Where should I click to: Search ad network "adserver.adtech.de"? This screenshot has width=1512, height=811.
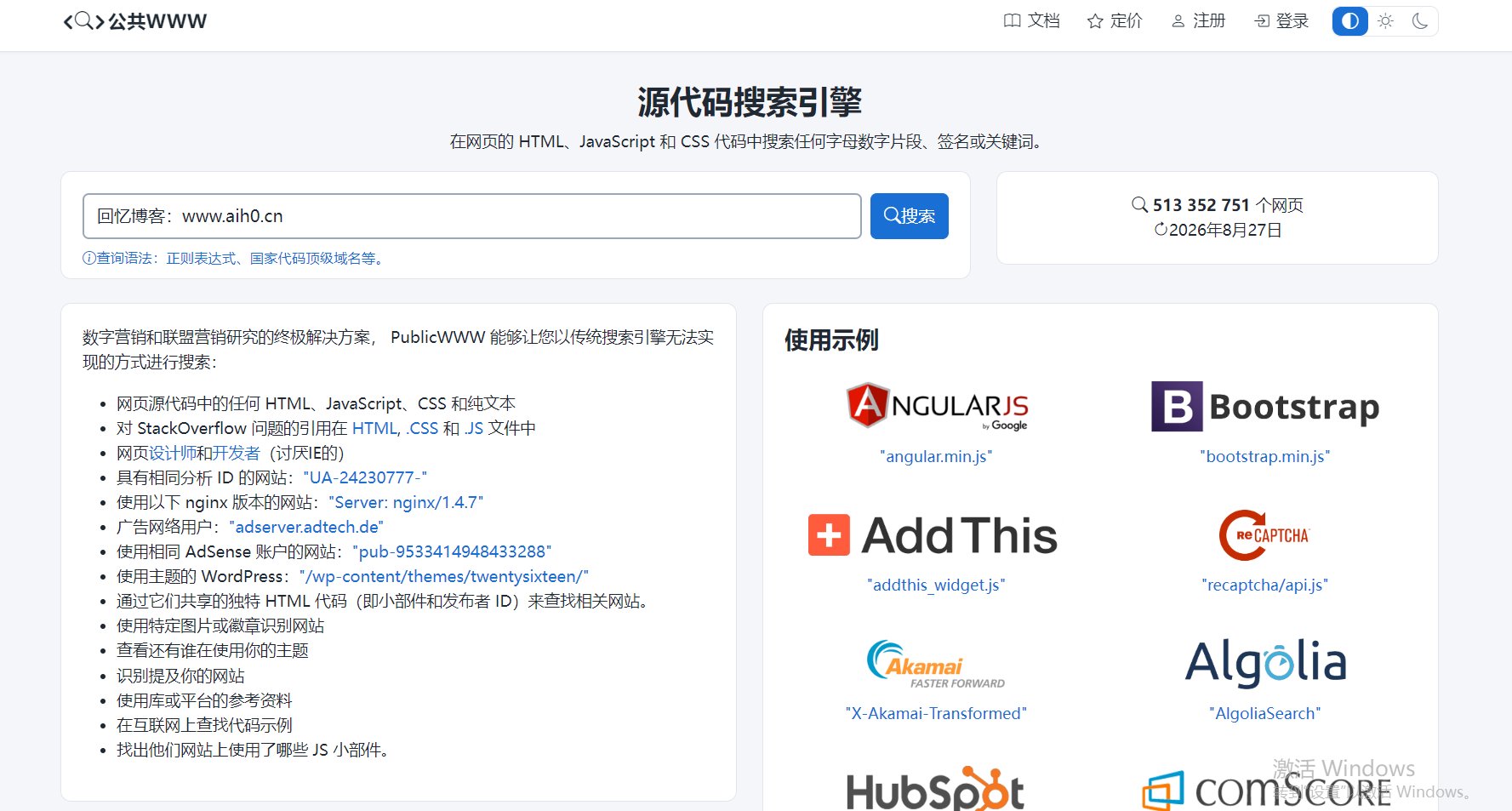point(306,527)
